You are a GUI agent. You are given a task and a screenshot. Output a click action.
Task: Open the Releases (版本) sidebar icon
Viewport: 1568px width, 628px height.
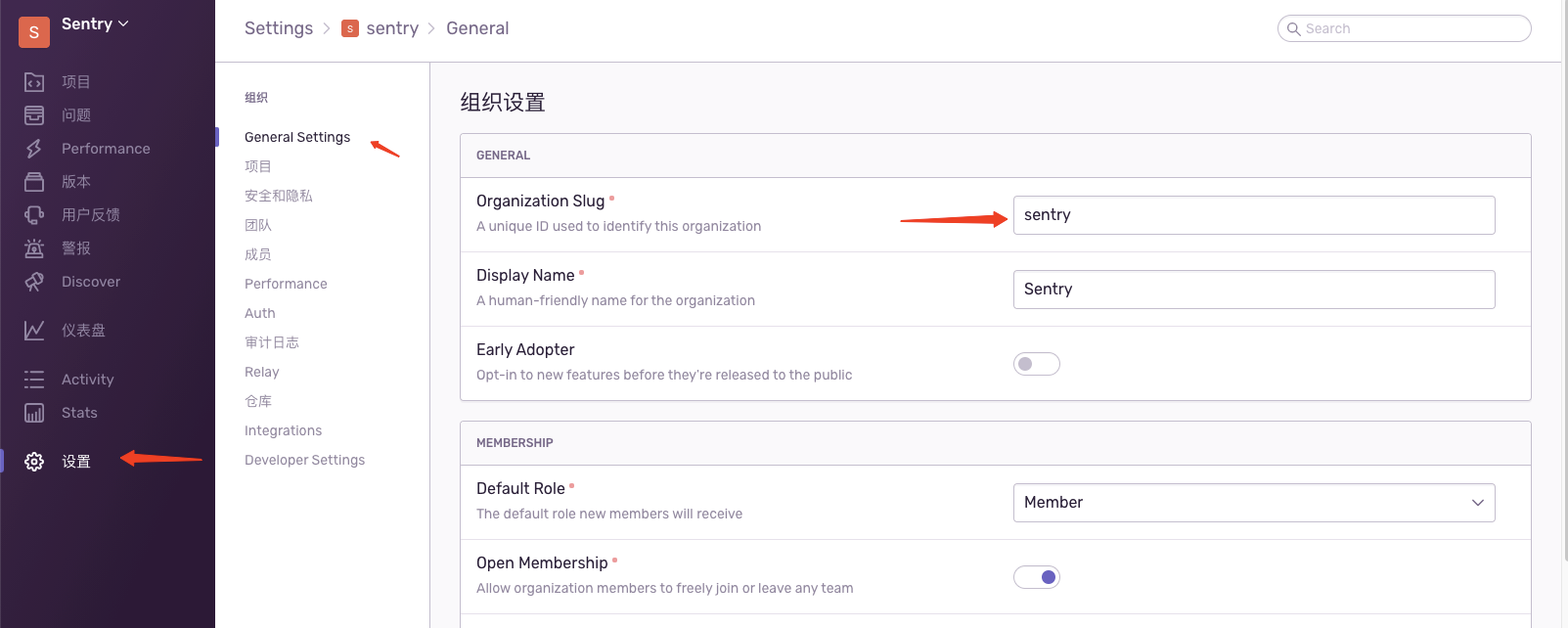[x=34, y=182]
